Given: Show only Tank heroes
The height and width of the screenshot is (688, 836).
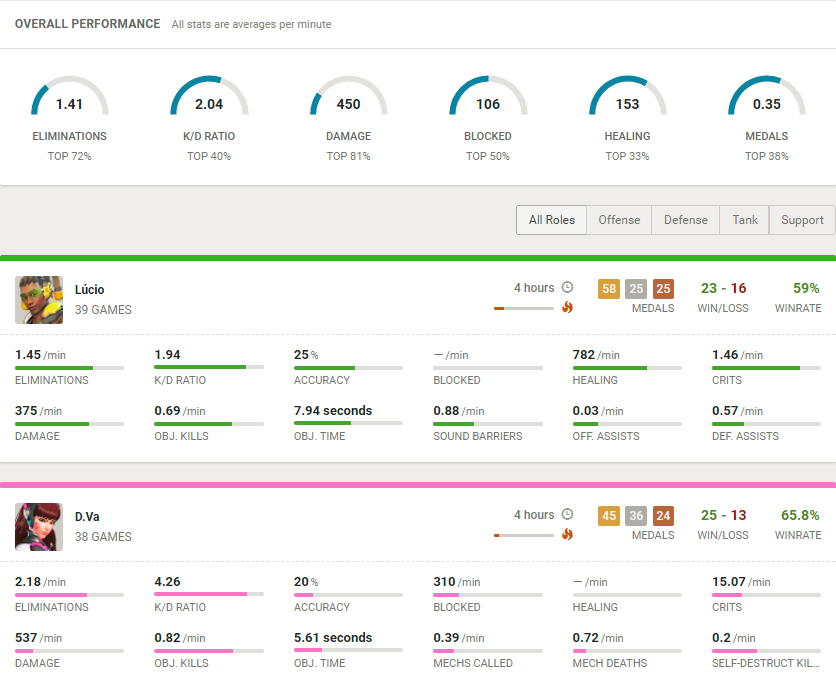Looking at the screenshot, I should point(744,220).
